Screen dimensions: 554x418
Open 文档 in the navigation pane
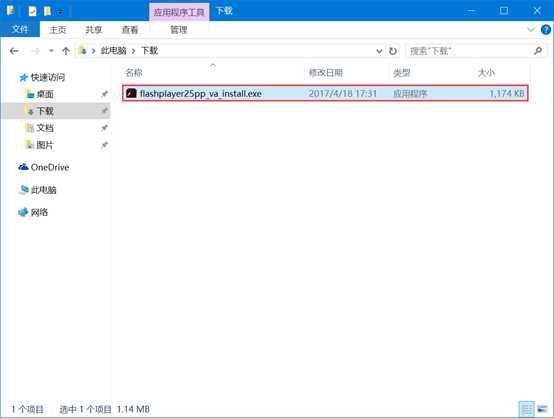pos(45,128)
